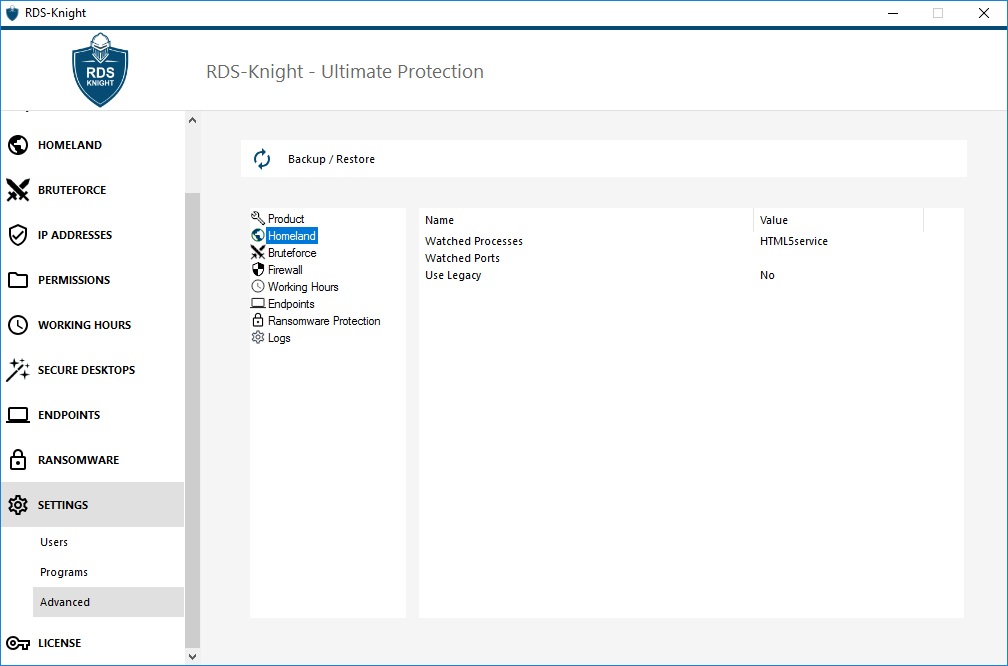This screenshot has height=666, width=1008.
Task: Click the Working Hours clock icon in tree
Action: coord(258,286)
